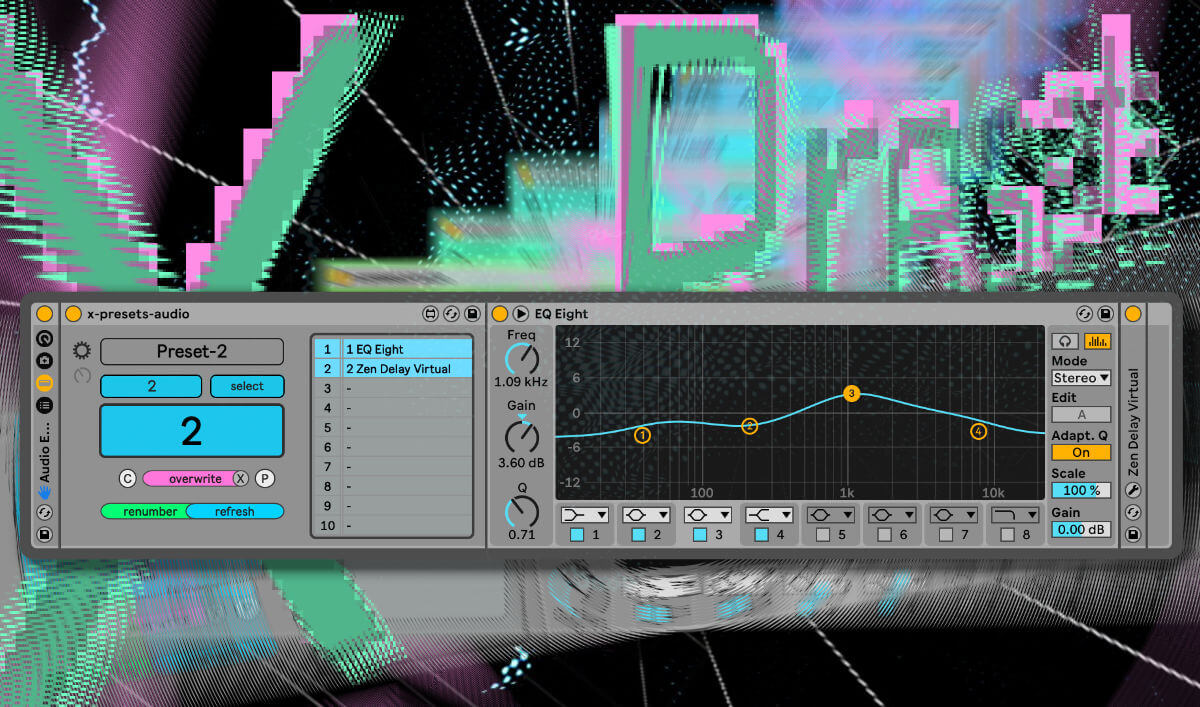The image size is (1200, 707).
Task: Click the hot-swap icon in EQ Eight title bar
Action: [1083, 314]
